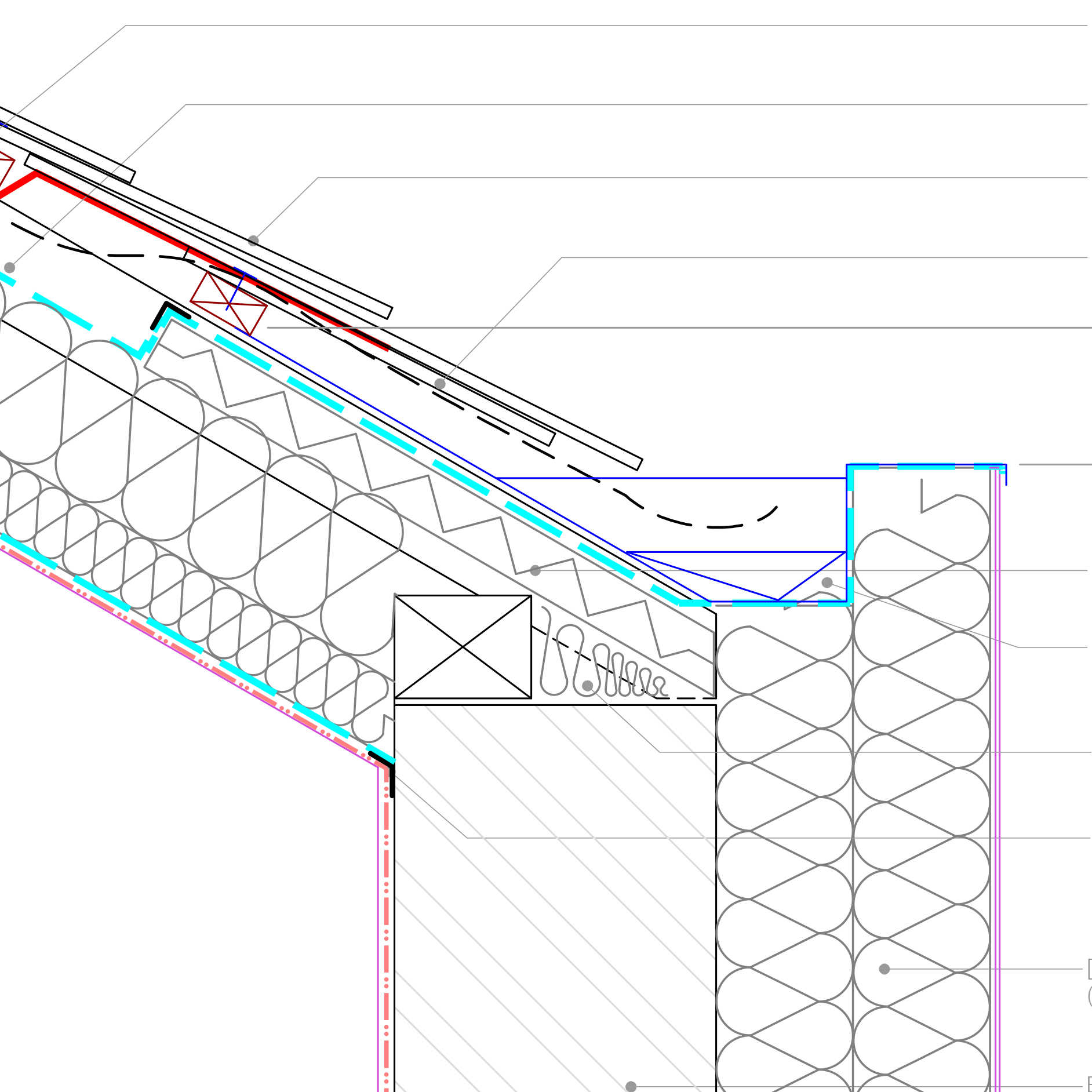Select the leader dot inside the blue gutter
This screenshot has height=1092, width=1092.
click(827, 583)
